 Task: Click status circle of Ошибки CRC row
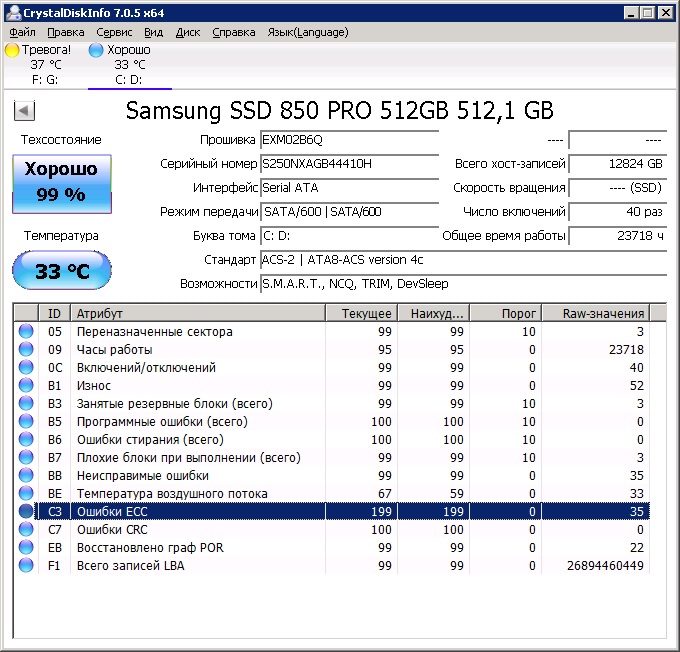26,529
